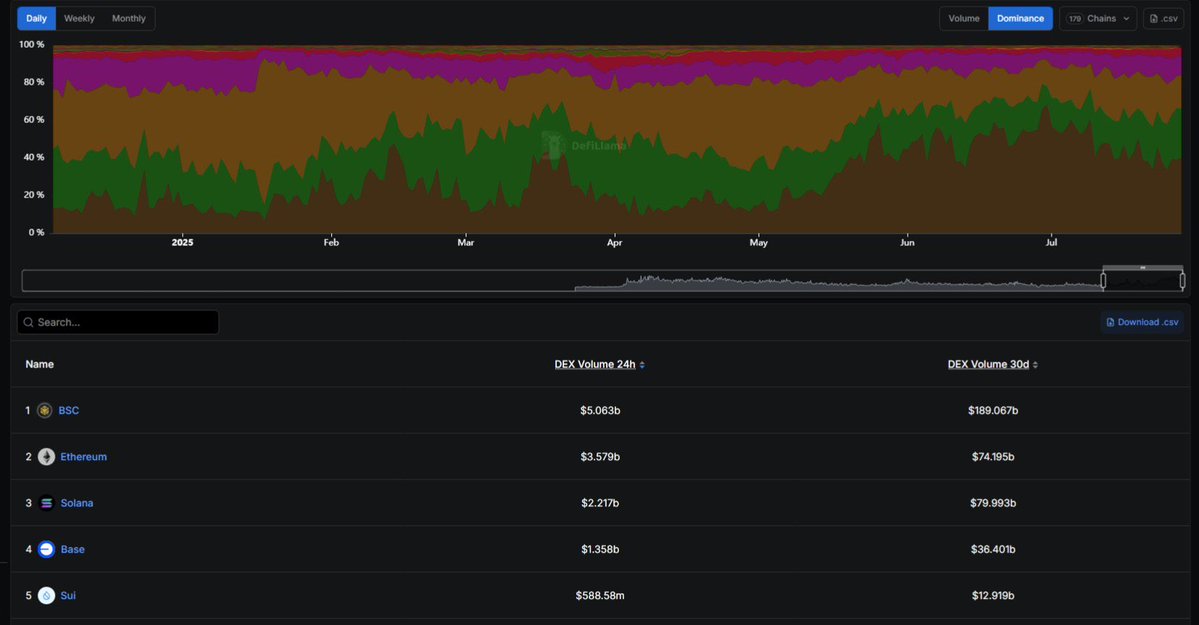Click the Download .csv button
1199x625 pixels.
[1142, 322]
